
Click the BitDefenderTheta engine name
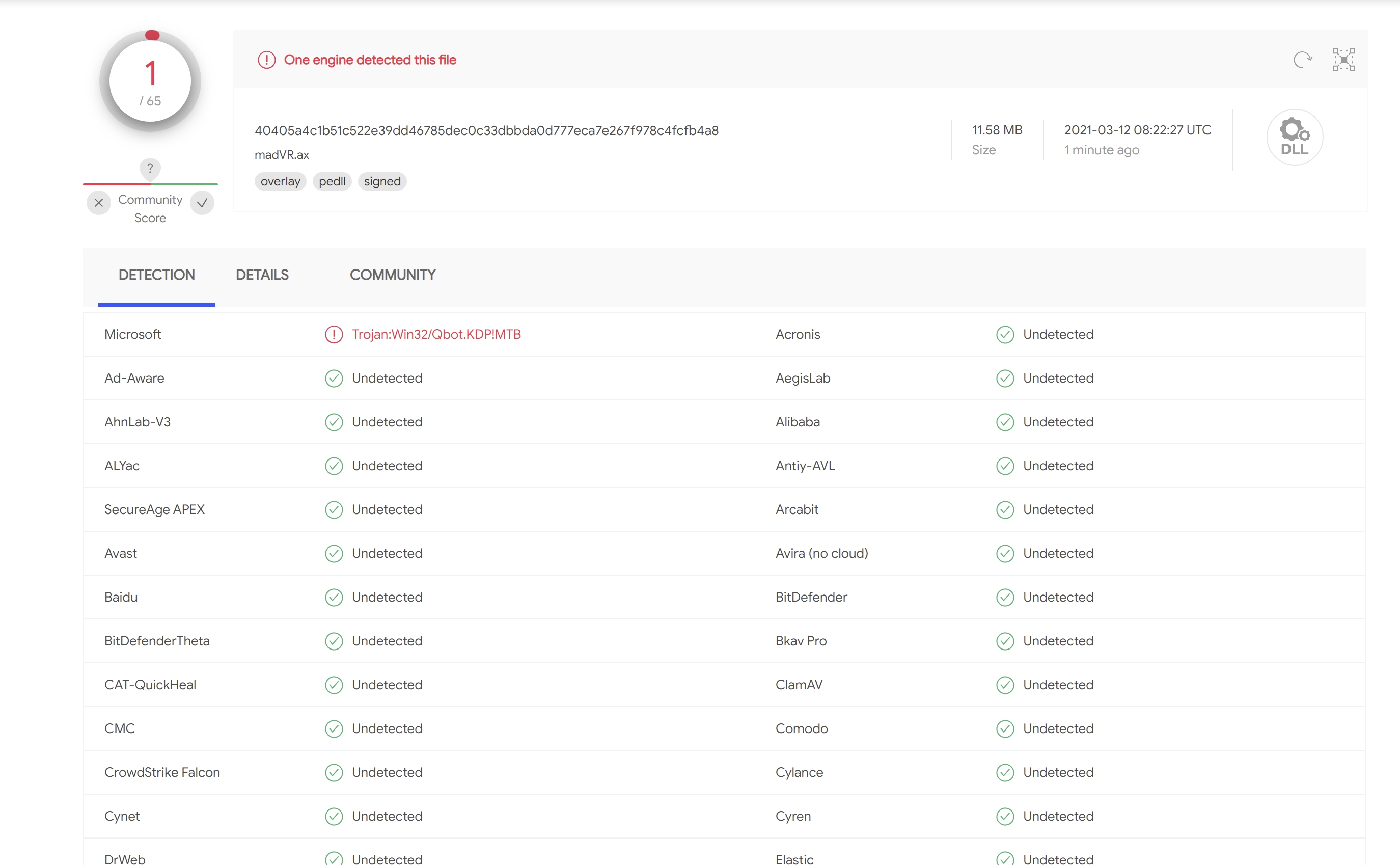[157, 641]
